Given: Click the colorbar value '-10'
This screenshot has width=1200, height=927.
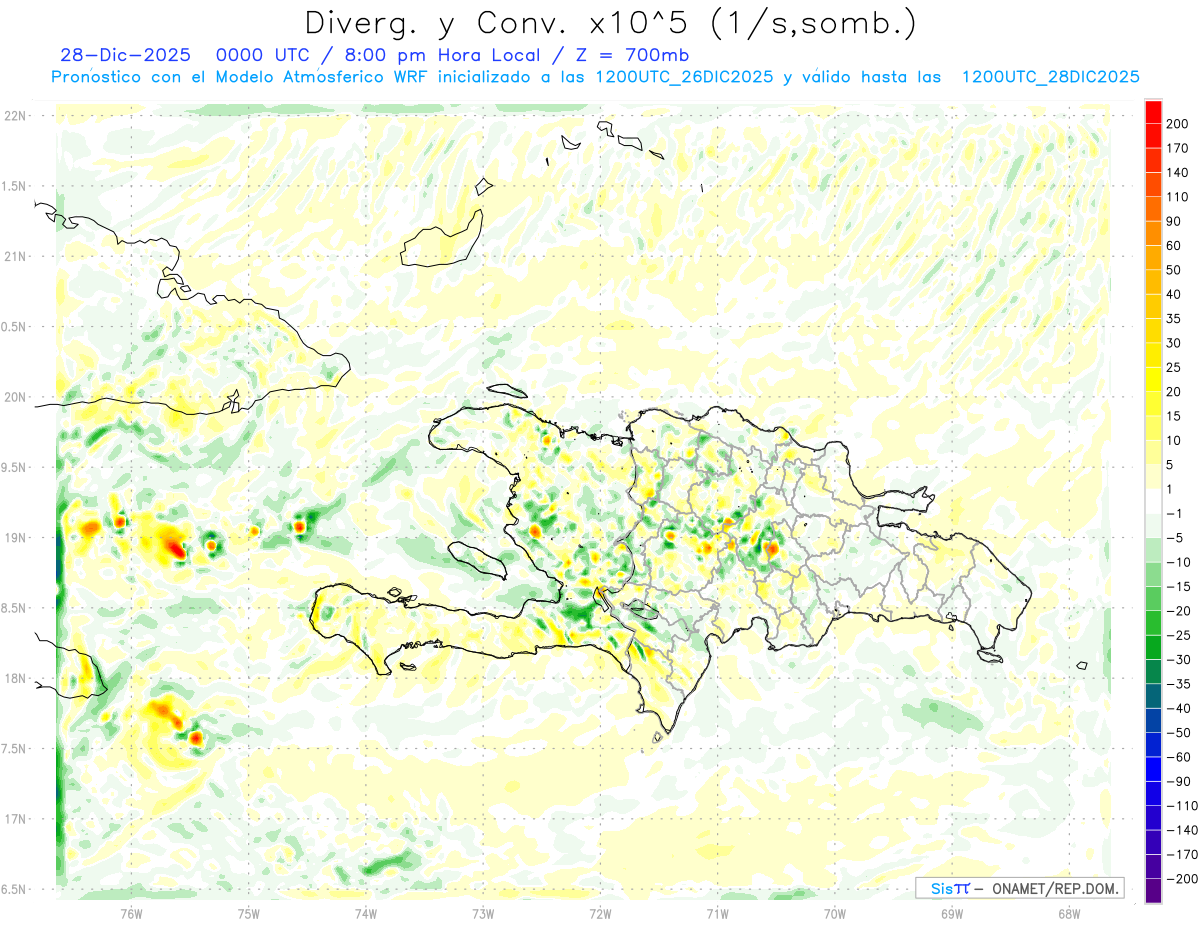Looking at the screenshot, I should (1178, 562).
